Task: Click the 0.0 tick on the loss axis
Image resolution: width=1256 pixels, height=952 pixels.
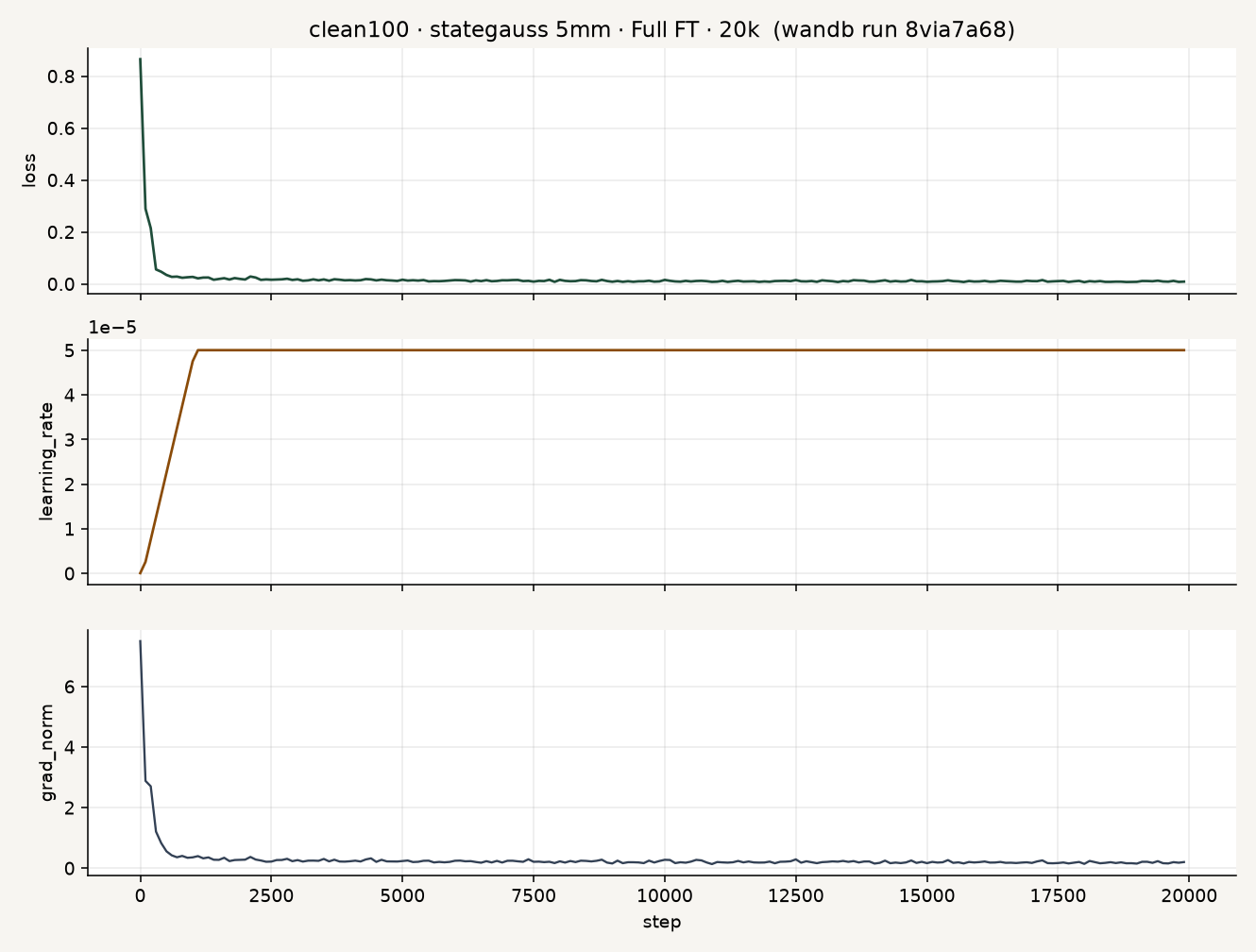Action: 61,284
